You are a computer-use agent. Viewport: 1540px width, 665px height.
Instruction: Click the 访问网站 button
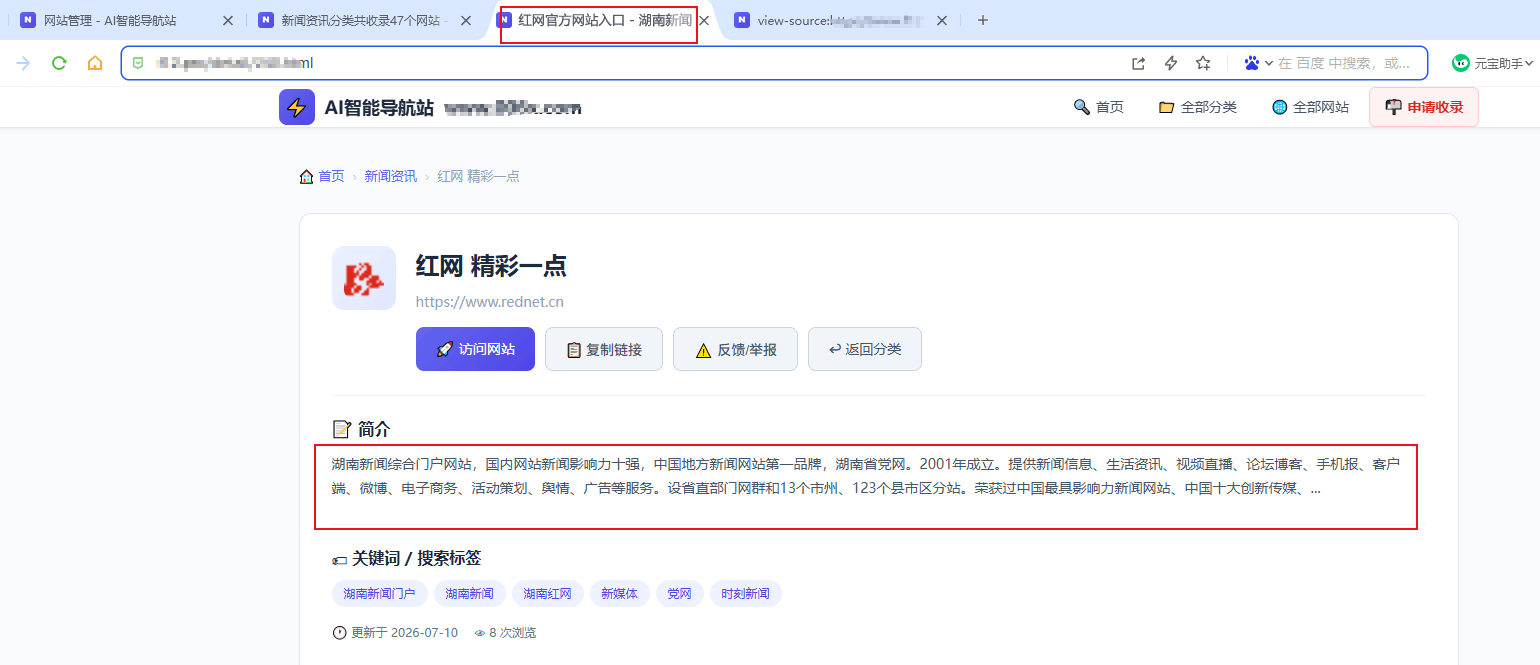[475, 349]
